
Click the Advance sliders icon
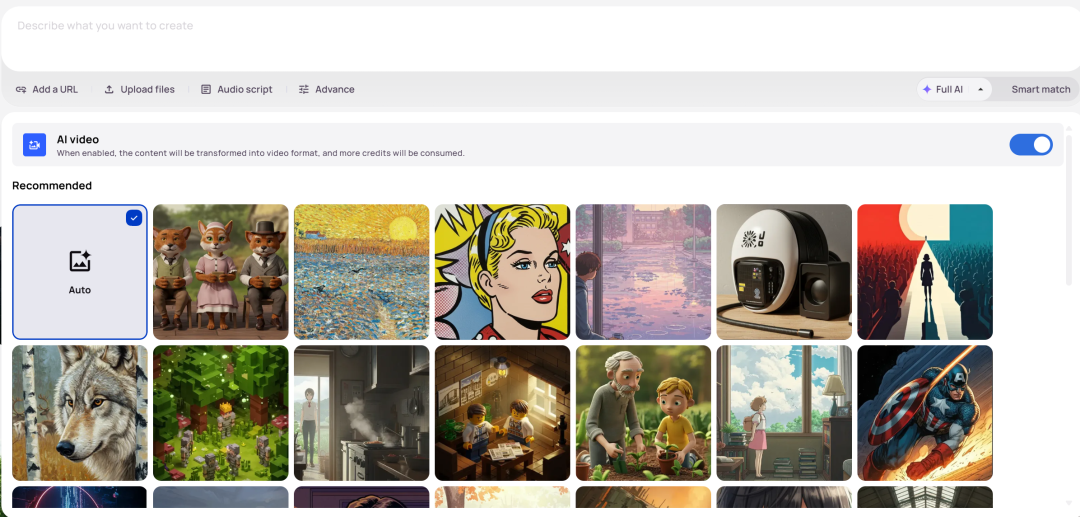pyautogui.click(x=304, y=89)
